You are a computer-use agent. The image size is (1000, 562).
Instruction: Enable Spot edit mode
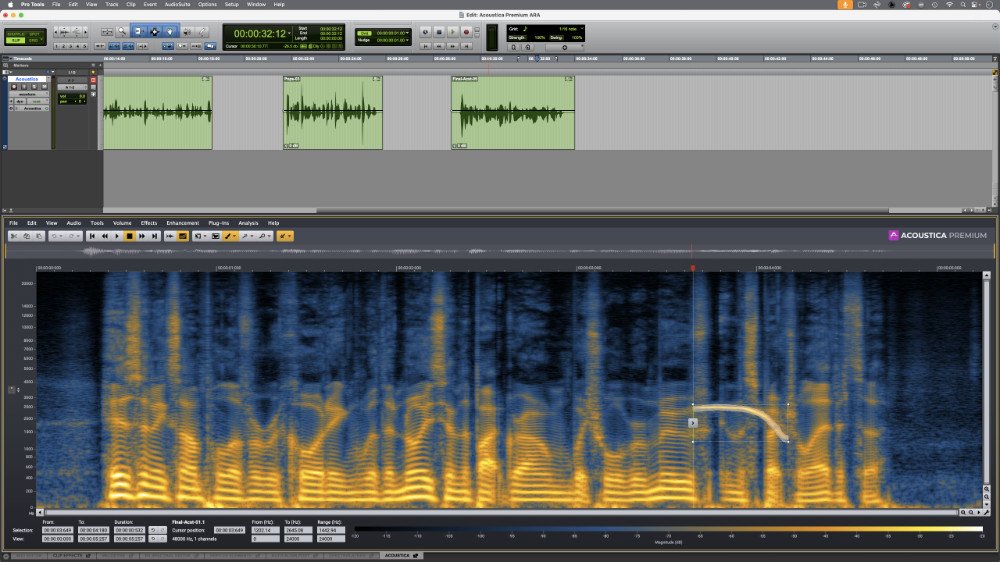(34, 34)
